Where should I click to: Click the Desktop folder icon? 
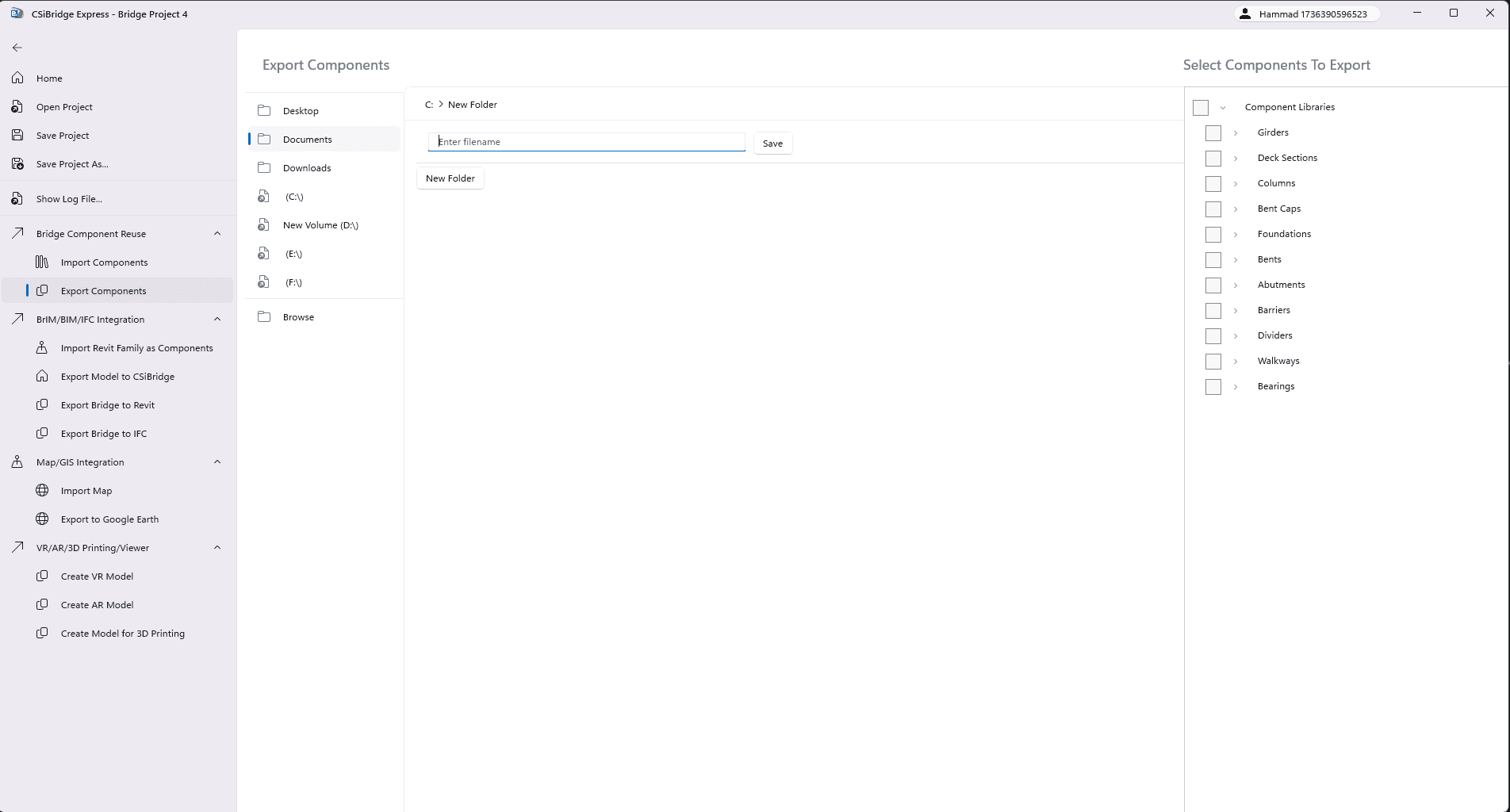[x=264, y=111]
